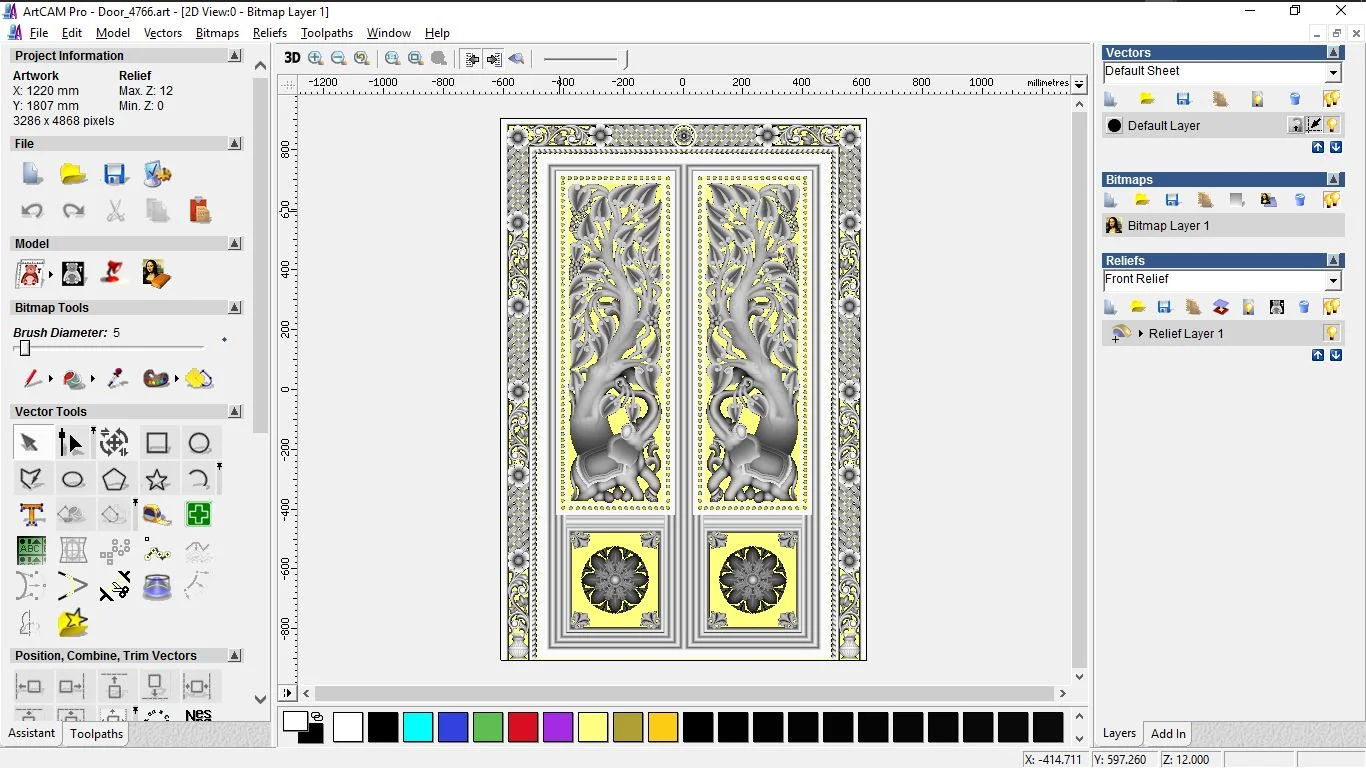Open the Toolpaths menu

(326, 33)
